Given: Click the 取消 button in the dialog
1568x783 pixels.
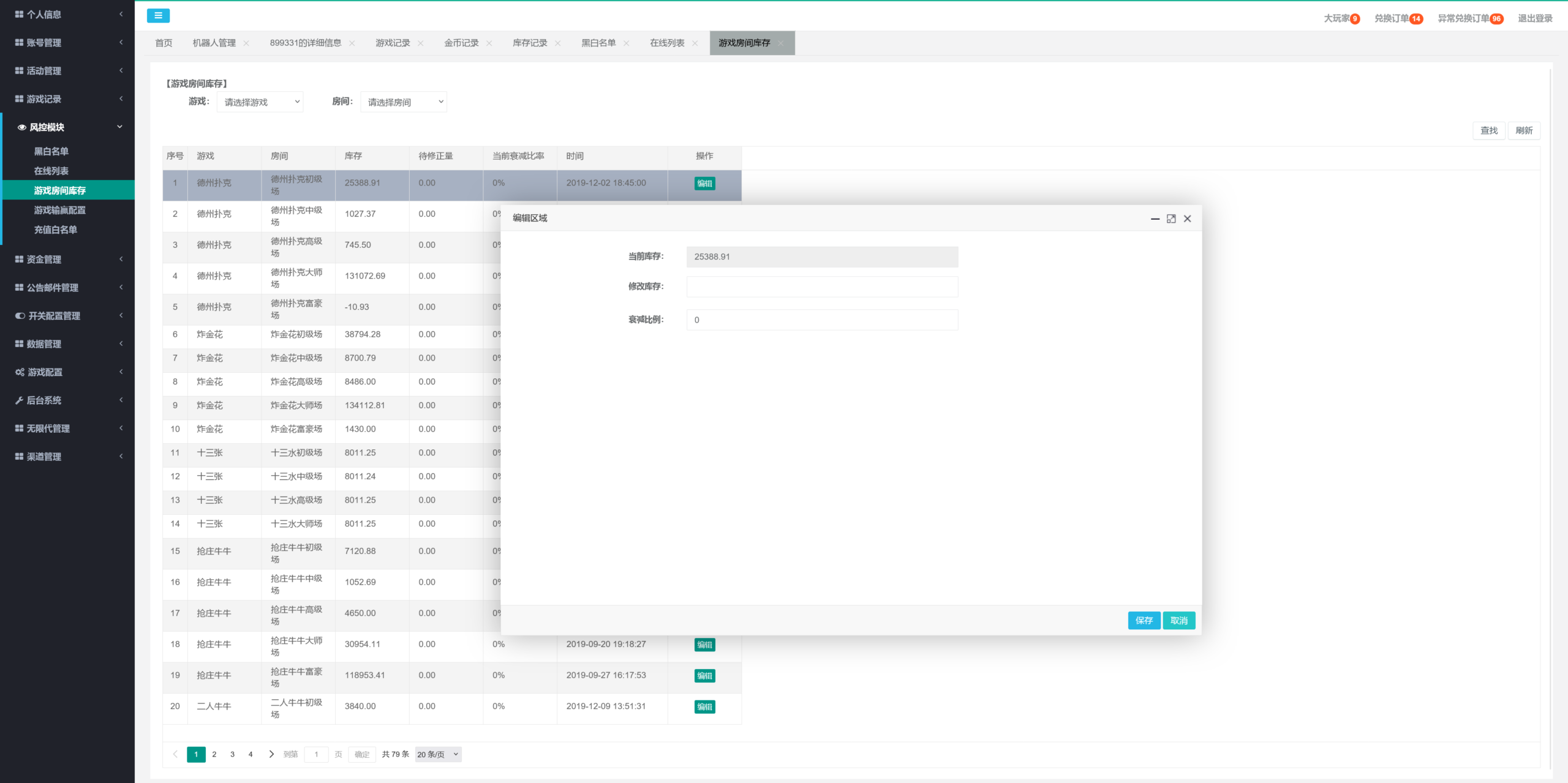Looking at the screenshot, I should (x=1178, y=620).
